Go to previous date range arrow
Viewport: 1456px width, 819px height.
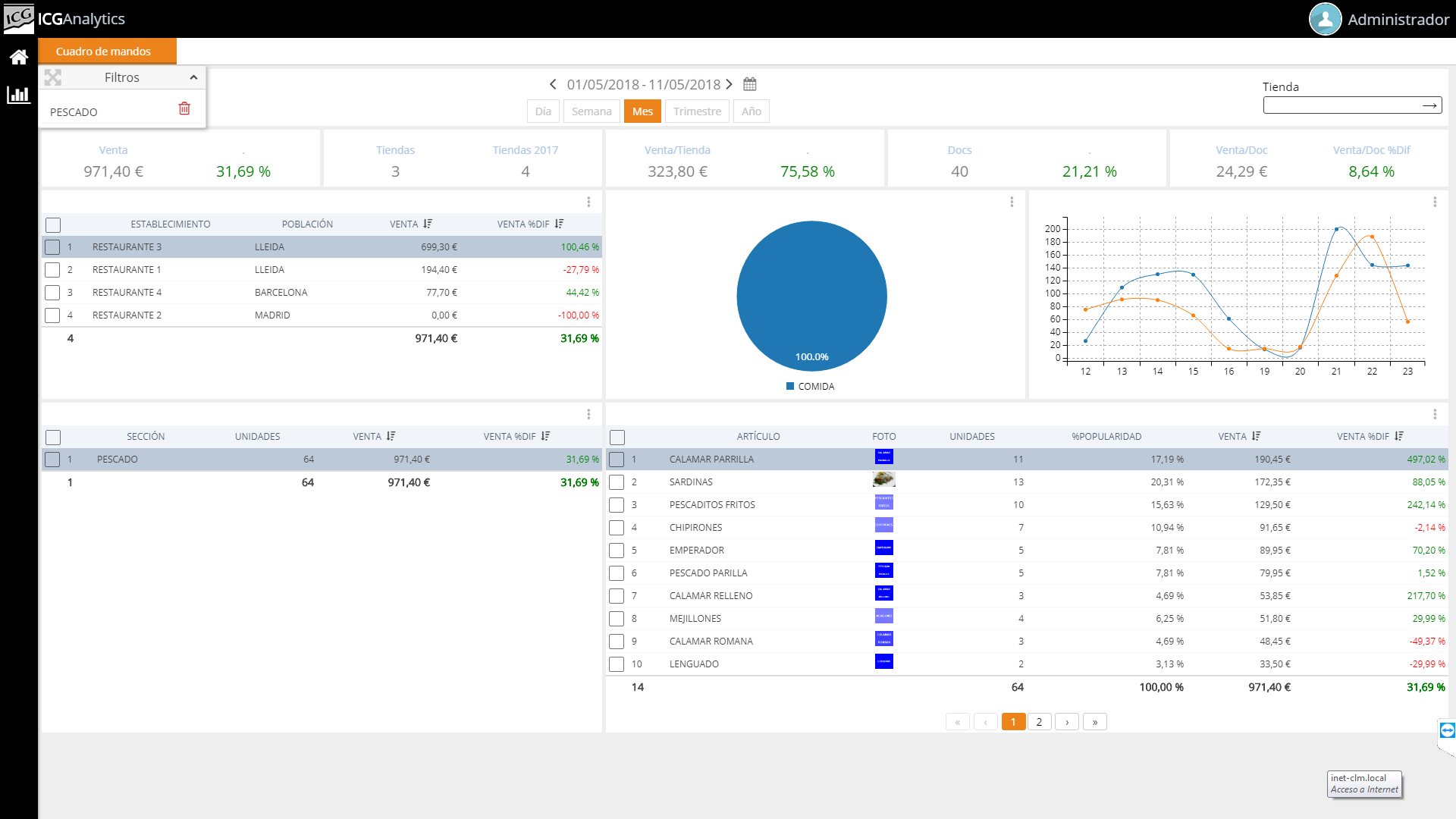pos(553,84)
